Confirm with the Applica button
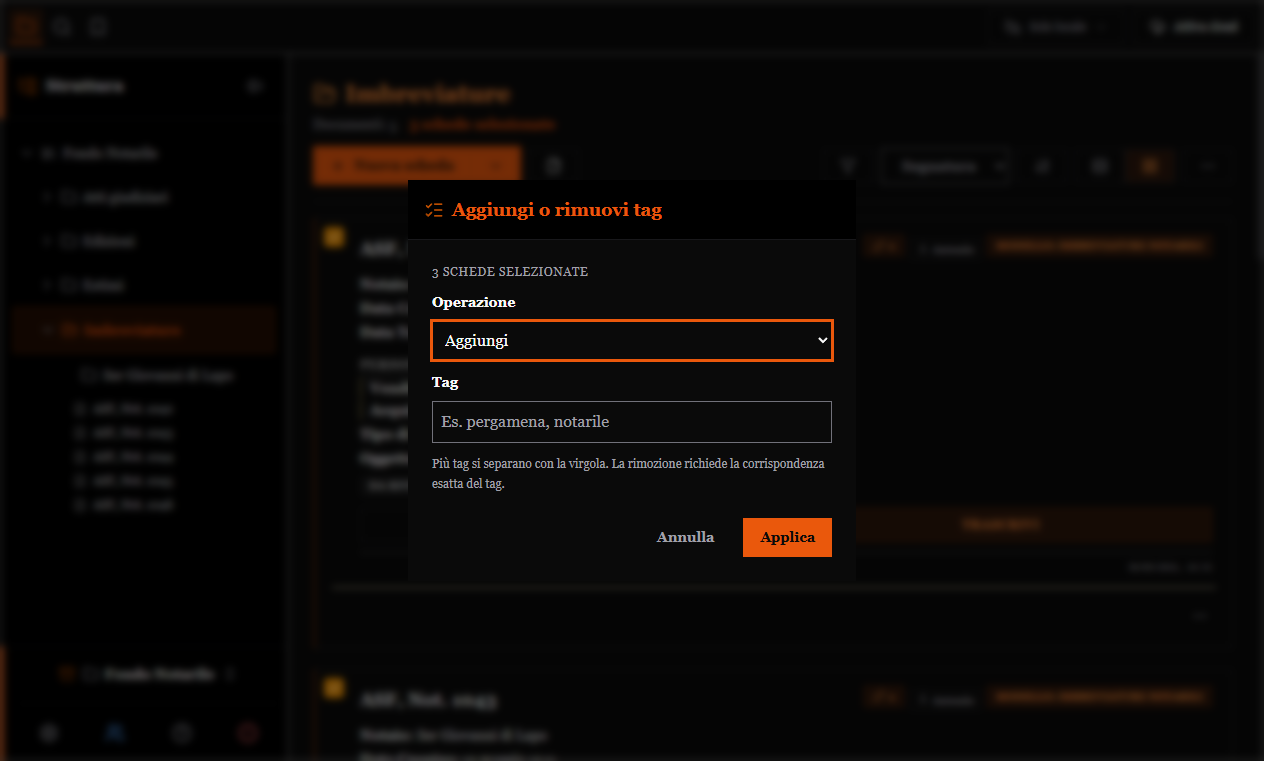The image size is (1264, 761). (787, 537)
